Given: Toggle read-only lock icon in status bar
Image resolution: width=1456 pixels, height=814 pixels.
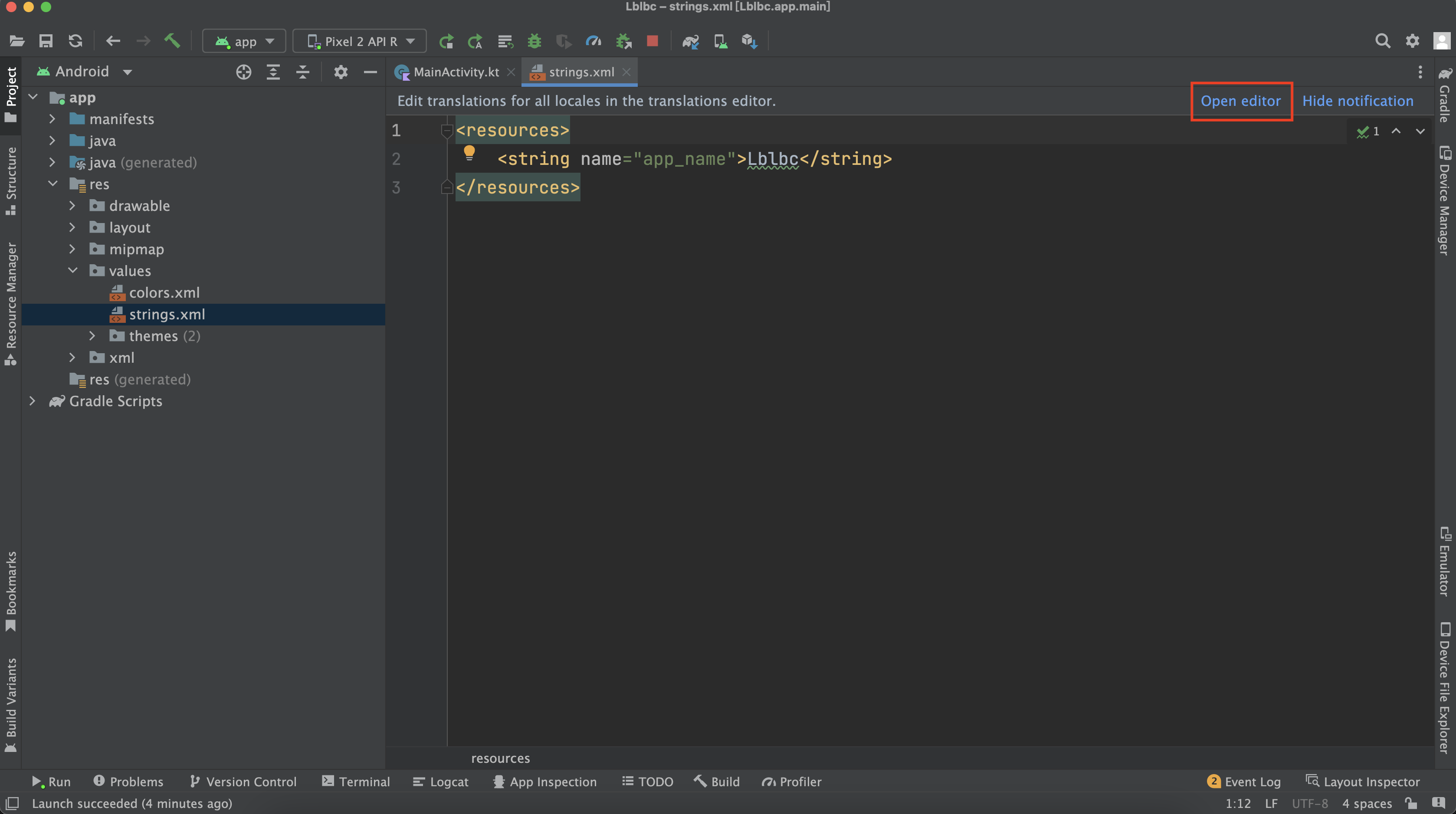Looking at the screenshot, I should coord(1411,803).
